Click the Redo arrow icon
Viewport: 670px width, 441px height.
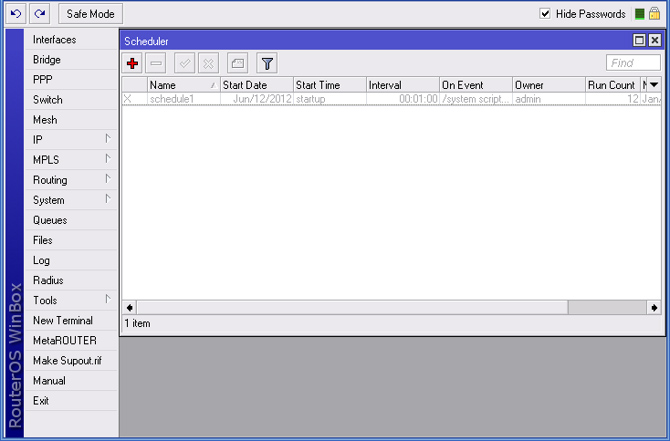pyautogui.click(x=39, y=14)
